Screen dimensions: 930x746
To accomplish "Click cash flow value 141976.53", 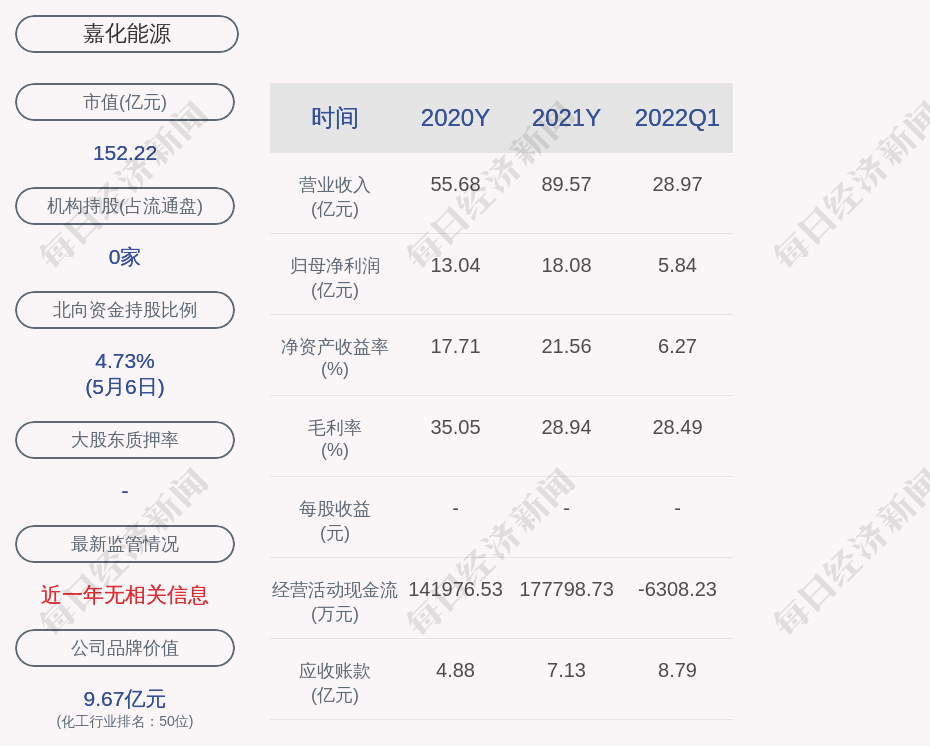I will (456, 589).
